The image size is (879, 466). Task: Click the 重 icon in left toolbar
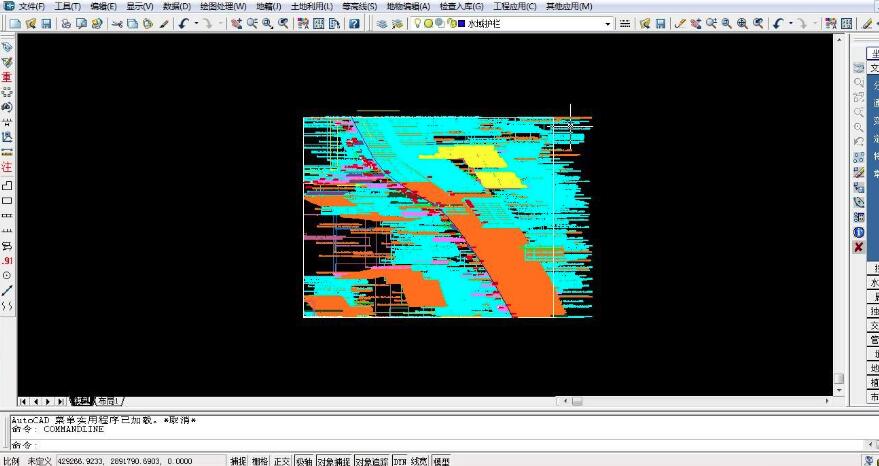[7, 77]
